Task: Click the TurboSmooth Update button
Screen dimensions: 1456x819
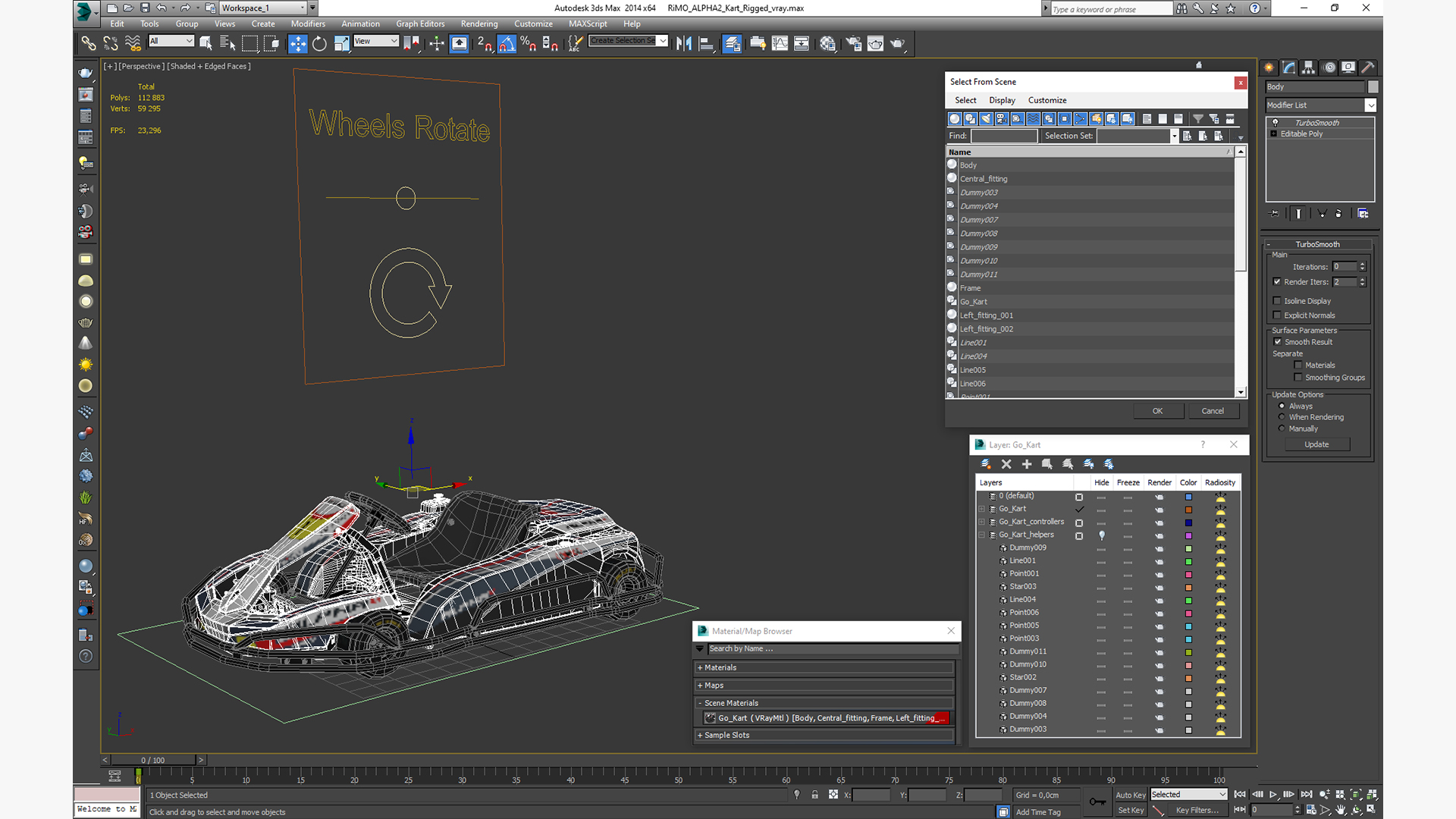Action: (1316, 444)
